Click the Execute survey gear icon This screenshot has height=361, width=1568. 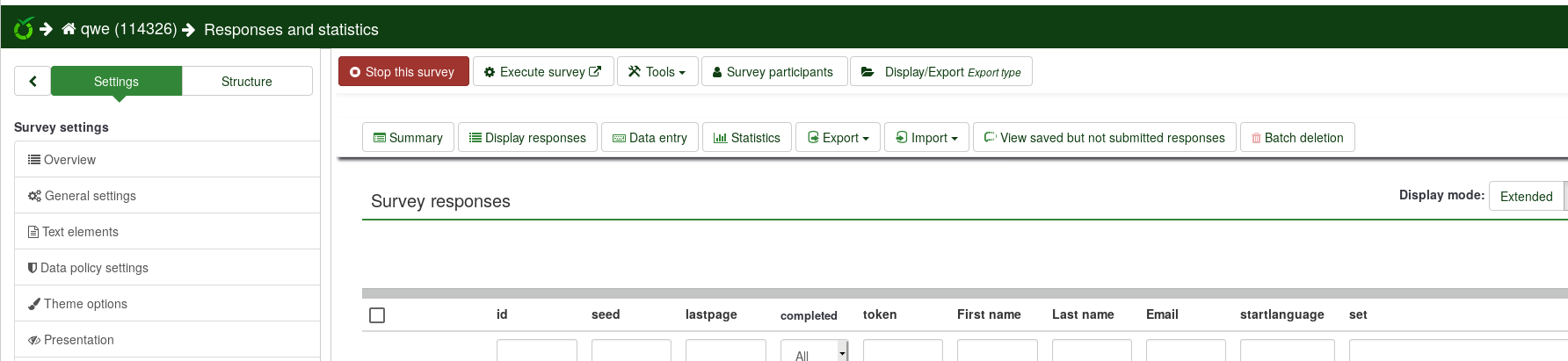click(490, 72)
